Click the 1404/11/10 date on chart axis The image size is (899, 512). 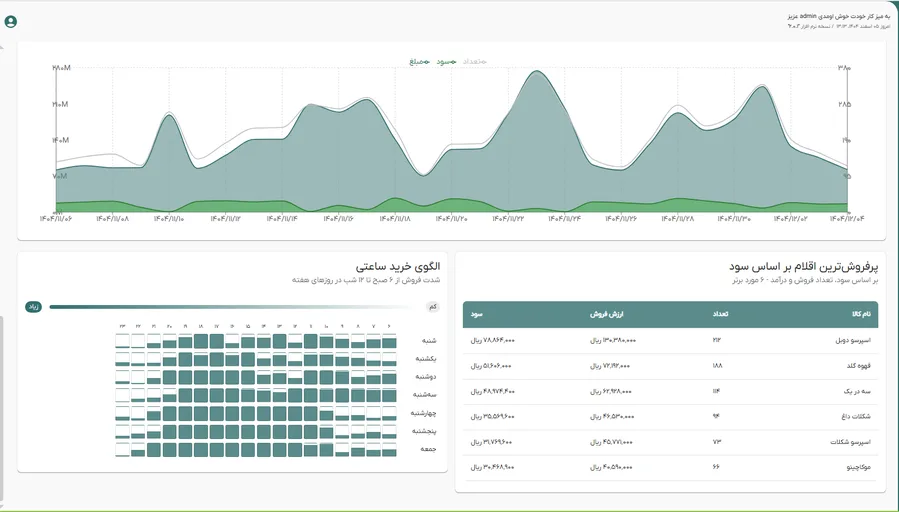click(x=169, y=219)
